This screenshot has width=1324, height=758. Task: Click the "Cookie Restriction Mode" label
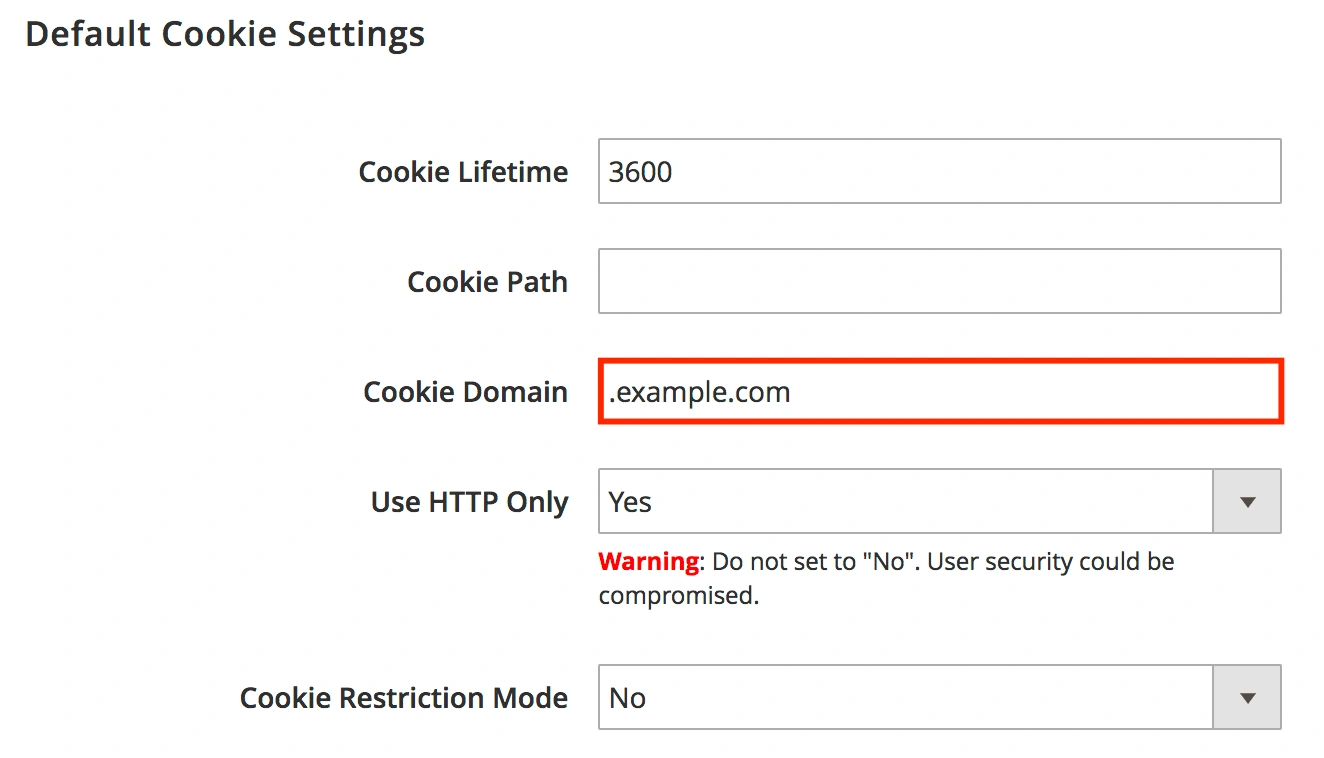[x=403, y=698]
